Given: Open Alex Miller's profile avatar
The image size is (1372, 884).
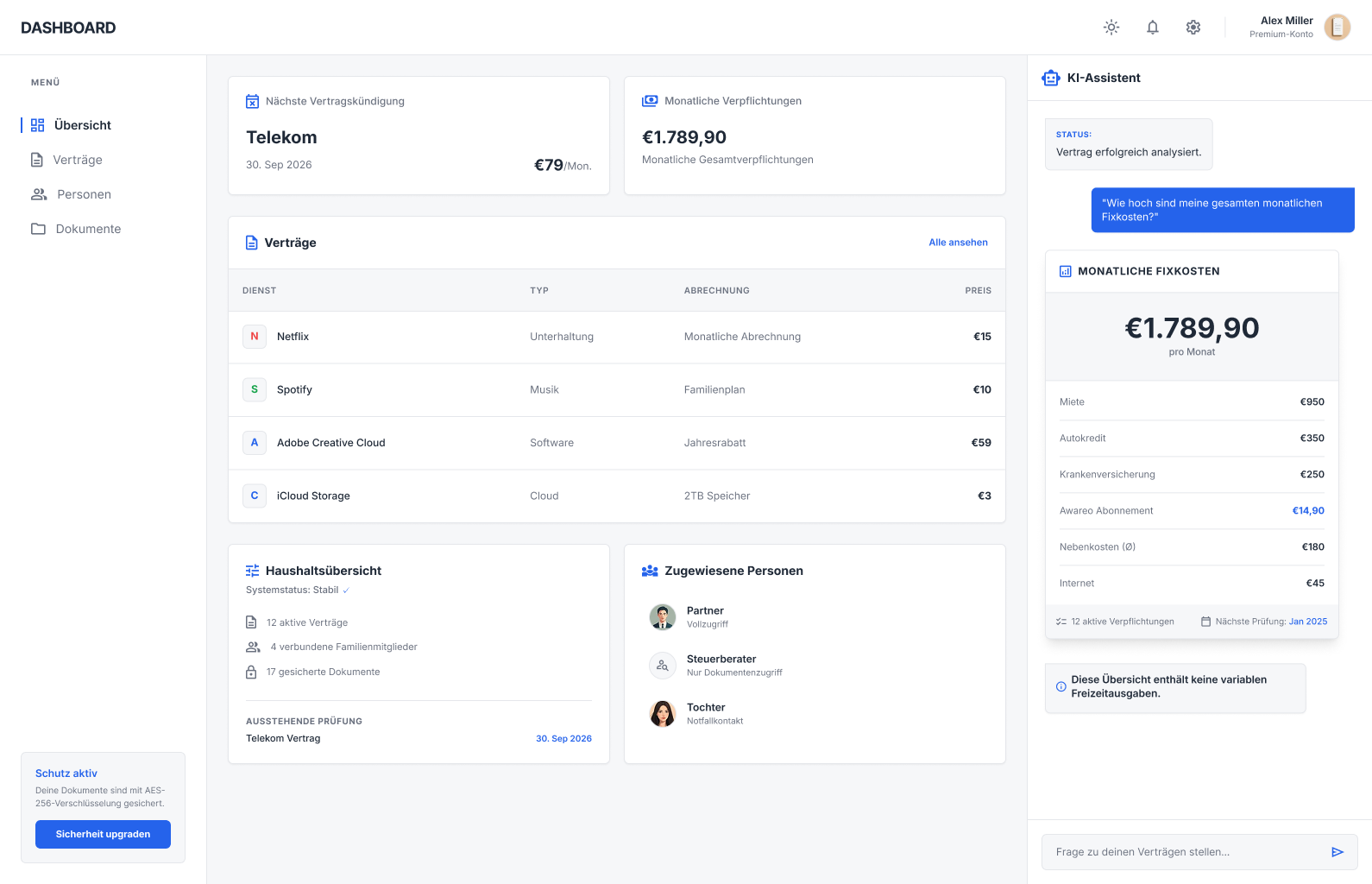Looking at the screenshot, I should coord(1337,28).
